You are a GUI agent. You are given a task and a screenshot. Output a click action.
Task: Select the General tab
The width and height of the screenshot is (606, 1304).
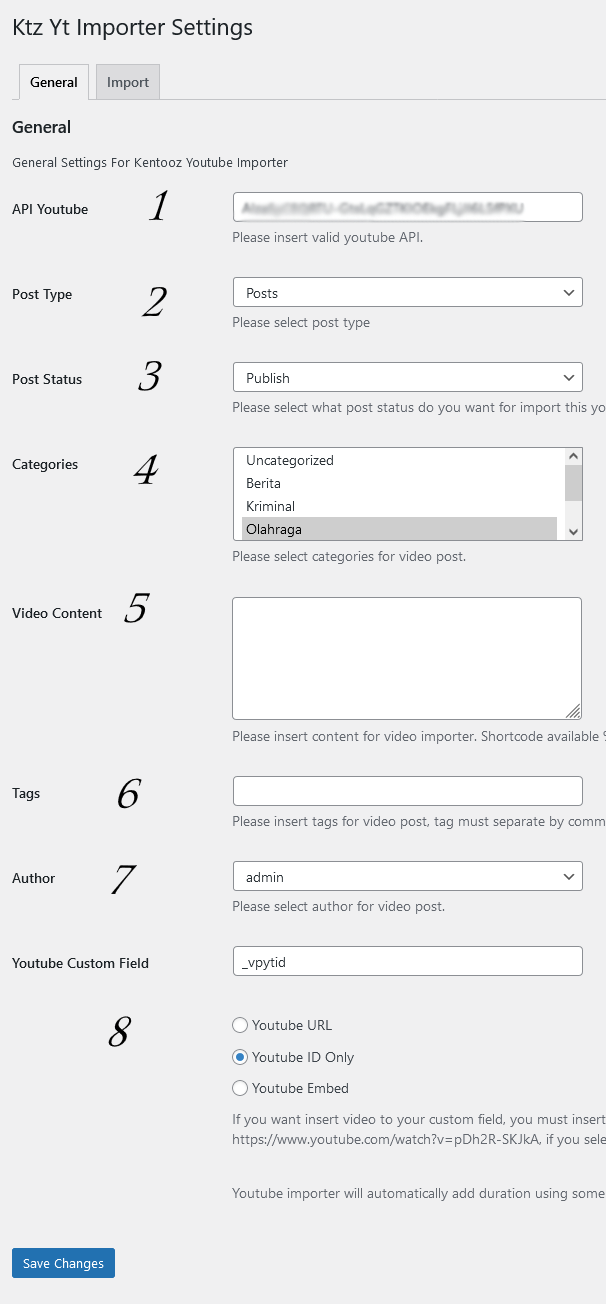tap(53, 82)
